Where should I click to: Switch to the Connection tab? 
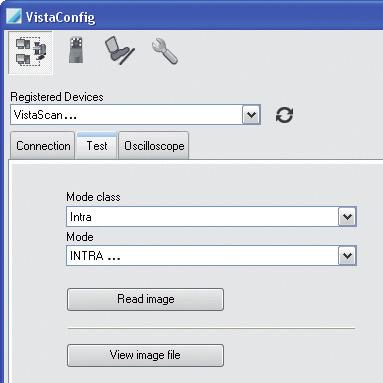[x=43, y=146]
